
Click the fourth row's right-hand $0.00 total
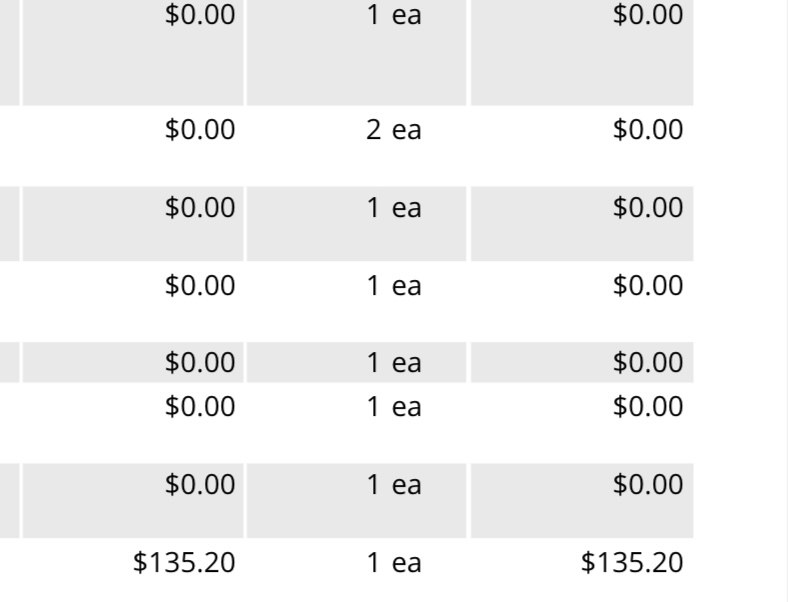(647, 286)
